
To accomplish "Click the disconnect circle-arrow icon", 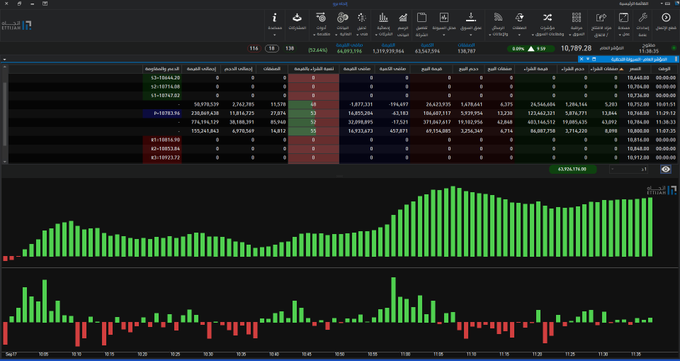I will tap(666, 17).
